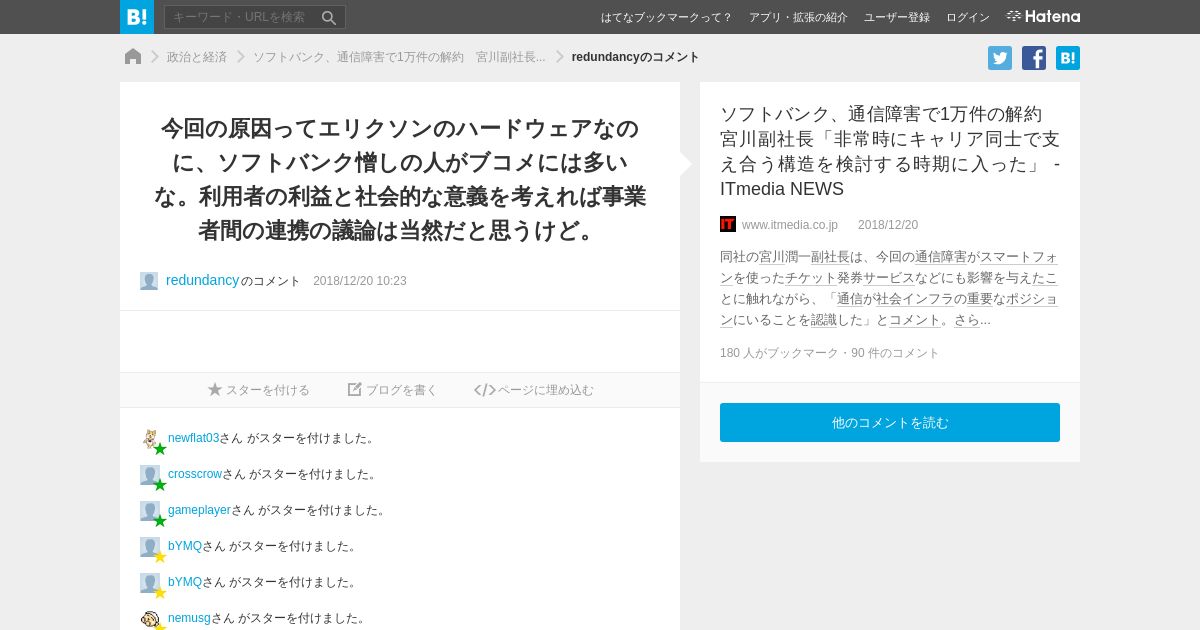Open 180 人がブックマーク count link

click(x=779, y=353)
